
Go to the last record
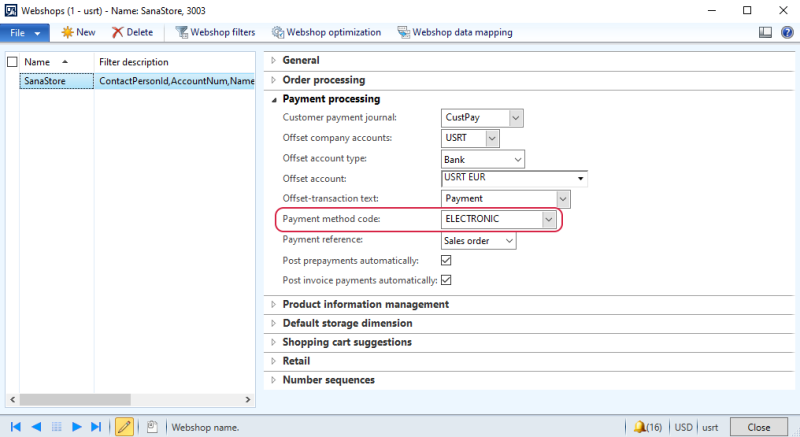(97, 427)
